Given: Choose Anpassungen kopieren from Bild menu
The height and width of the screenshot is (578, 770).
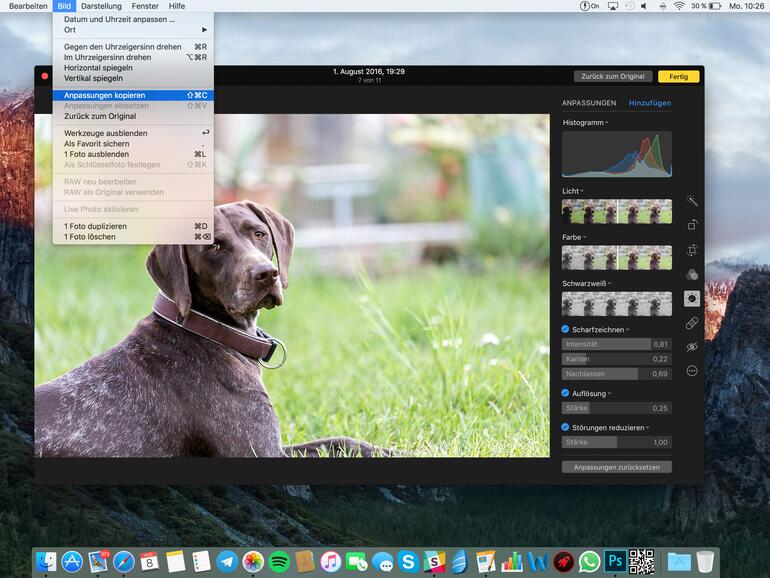Looking at the screenshot, I should [105, 95].
